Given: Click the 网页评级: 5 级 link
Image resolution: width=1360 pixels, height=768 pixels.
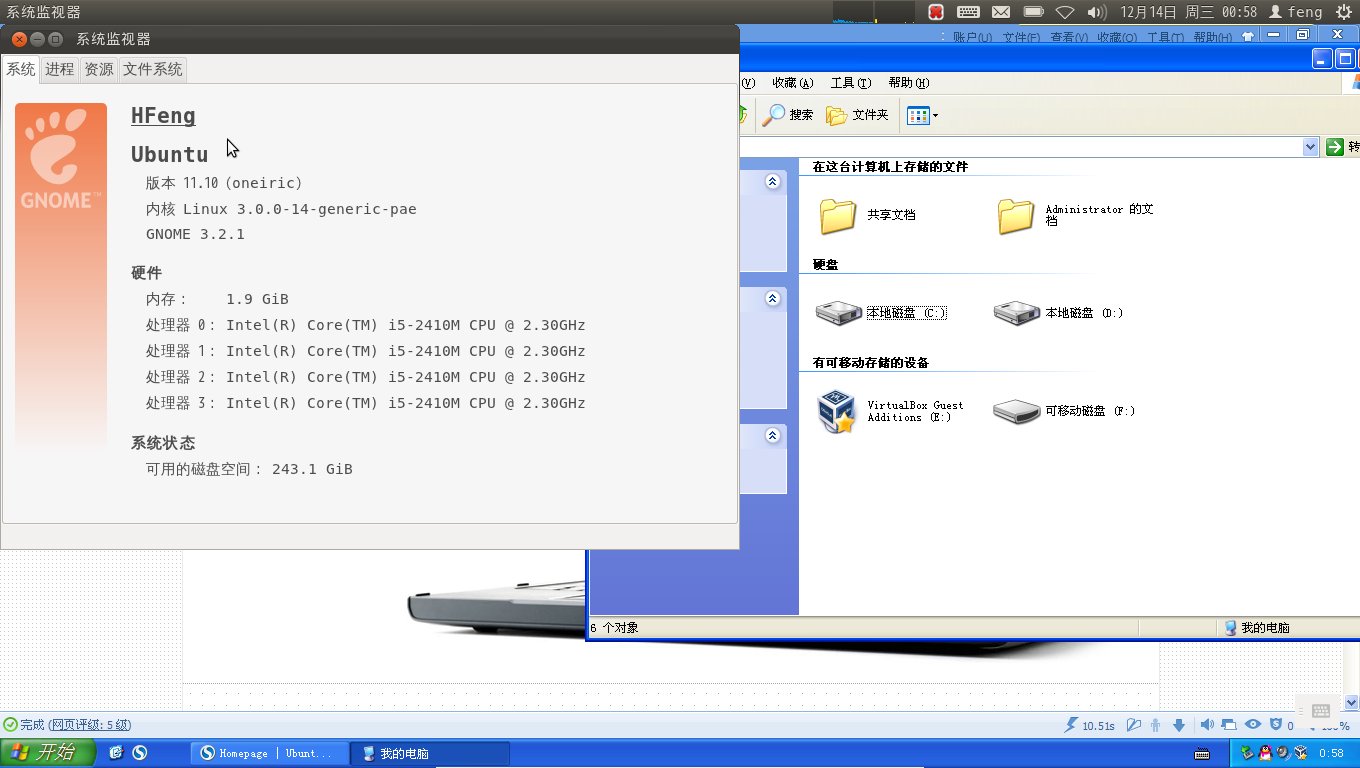Looking at the screenshot, I should point(90,725).
